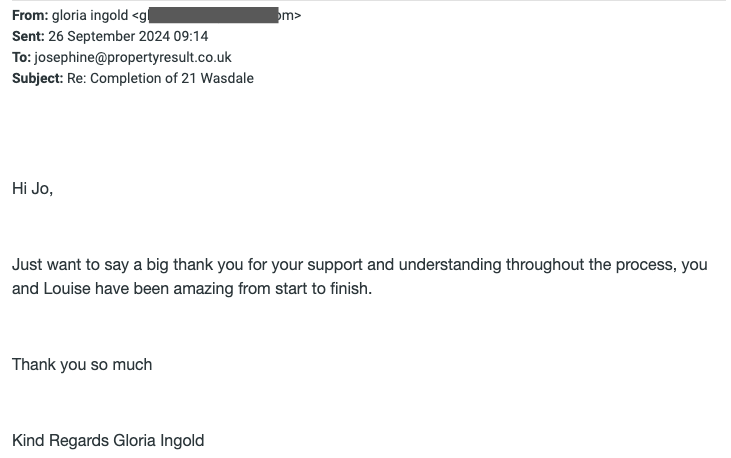Screen dimensions: 731x458
Task: Click the word Wasdale in subject
Action: point(227,78)
